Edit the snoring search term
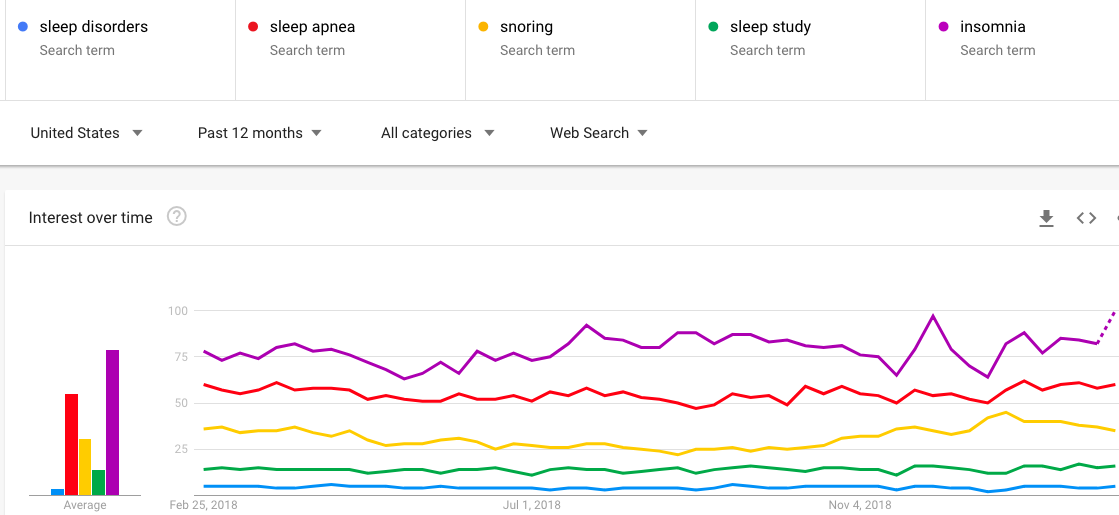Screen dimensions: 1119x515 click(526, 27)
